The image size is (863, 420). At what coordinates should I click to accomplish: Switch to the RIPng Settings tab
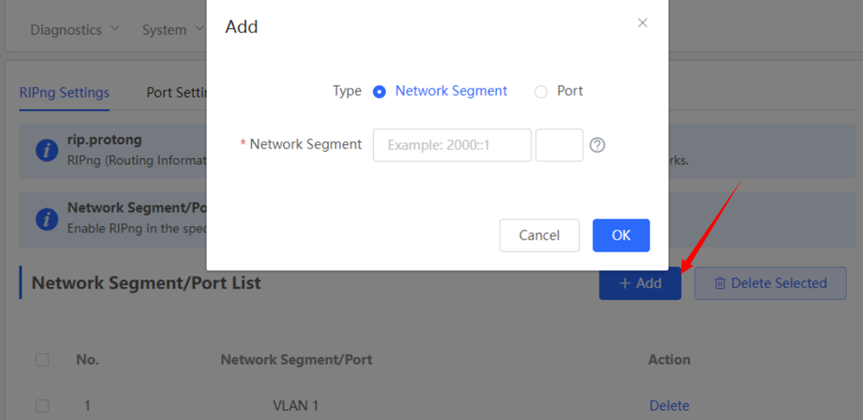click(64, 93)
